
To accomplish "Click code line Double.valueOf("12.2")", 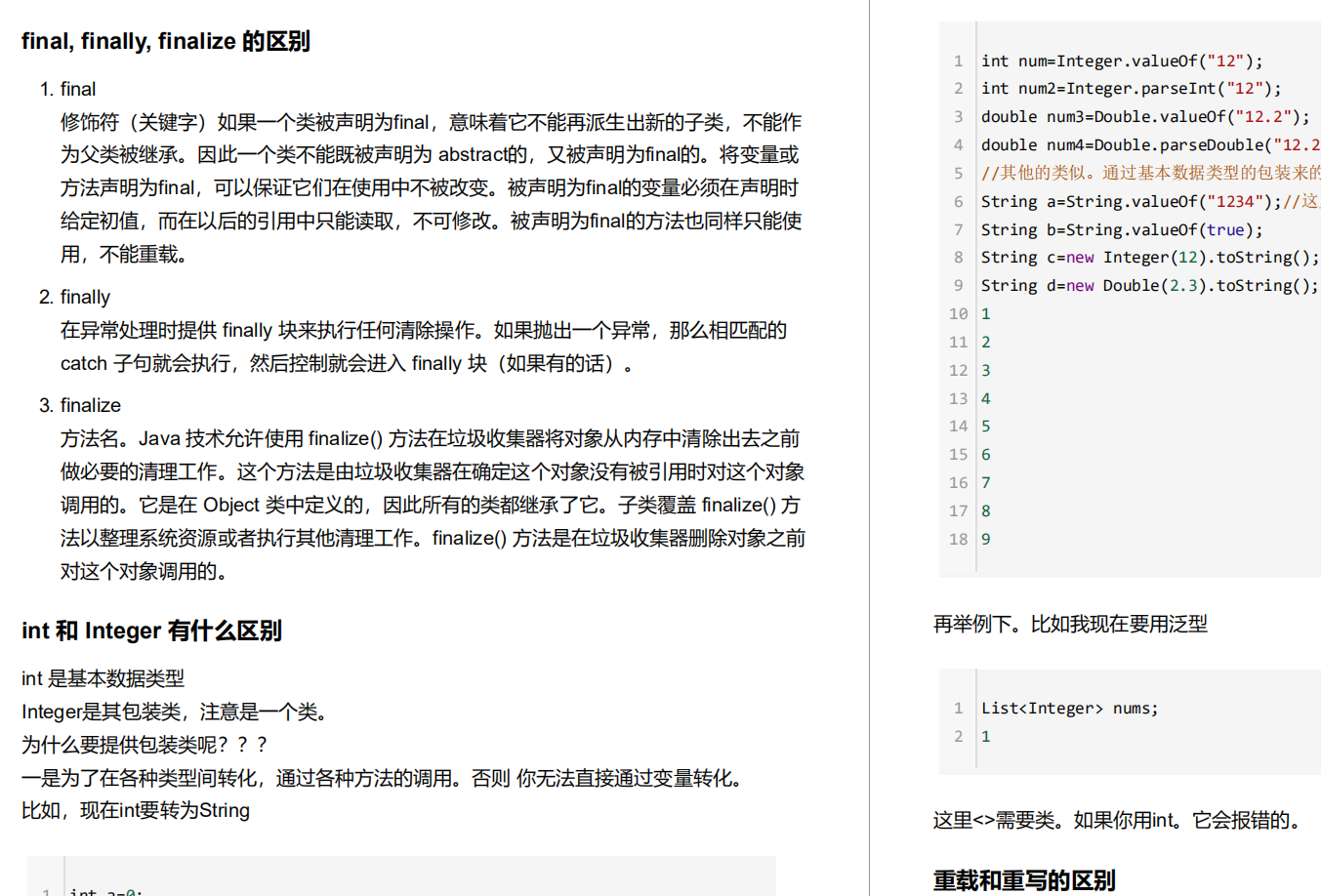I will coord(1145,117).
